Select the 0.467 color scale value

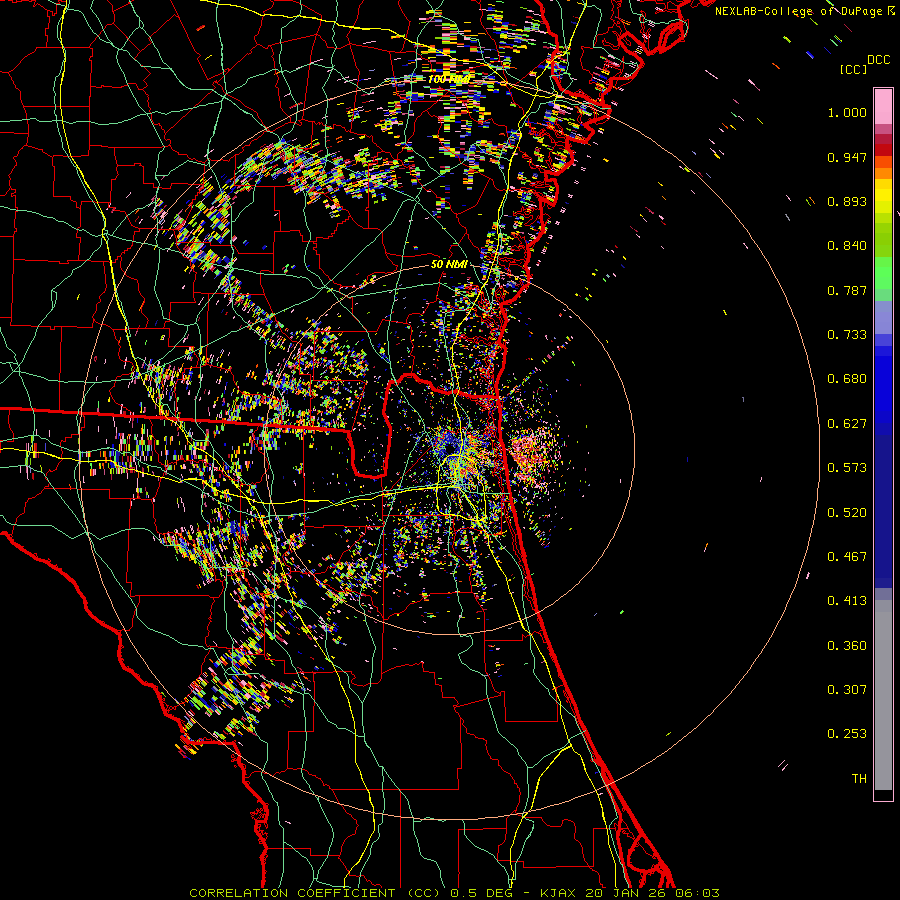point(847,557)
